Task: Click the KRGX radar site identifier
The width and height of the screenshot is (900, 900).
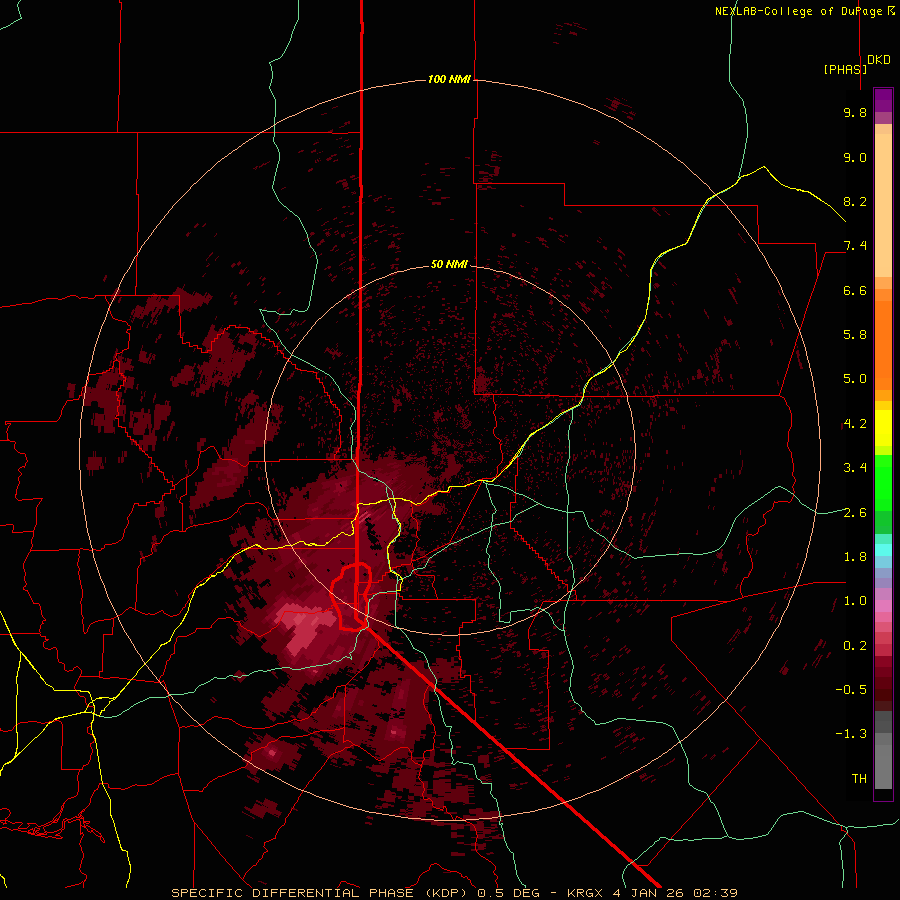Action: 585,893
